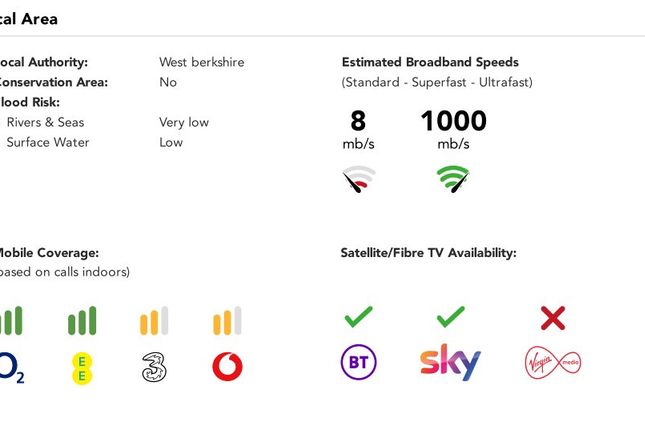645x430 pixels.
Task: Click the Three network logo
Action: [154, 367]
